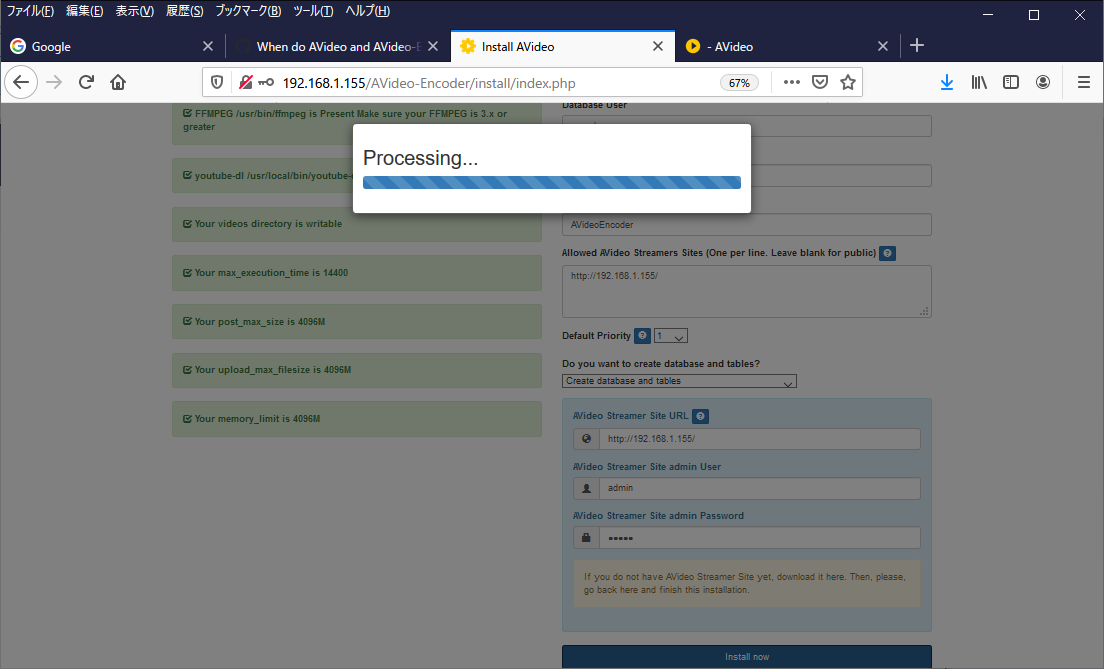Image resolution: width=1104 pixels, height=669 pixels.
Task: Click the Install now button
Action: (746, 656)
